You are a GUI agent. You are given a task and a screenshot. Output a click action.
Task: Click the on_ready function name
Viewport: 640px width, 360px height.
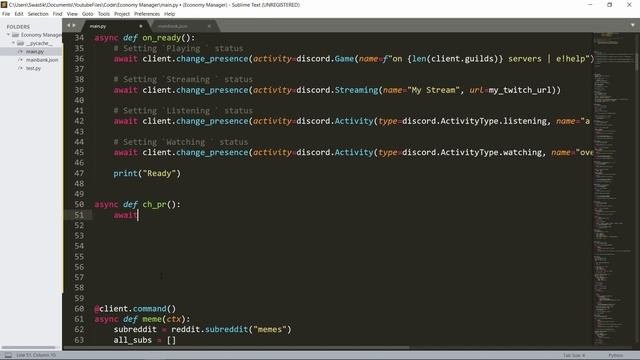coord(161,38)
